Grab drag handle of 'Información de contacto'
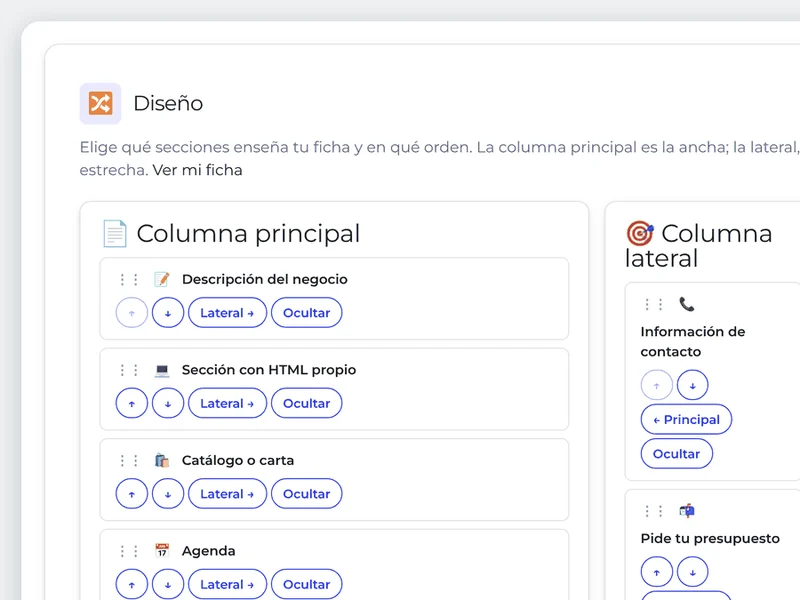The image size is (800, 600). coord(654,305)
